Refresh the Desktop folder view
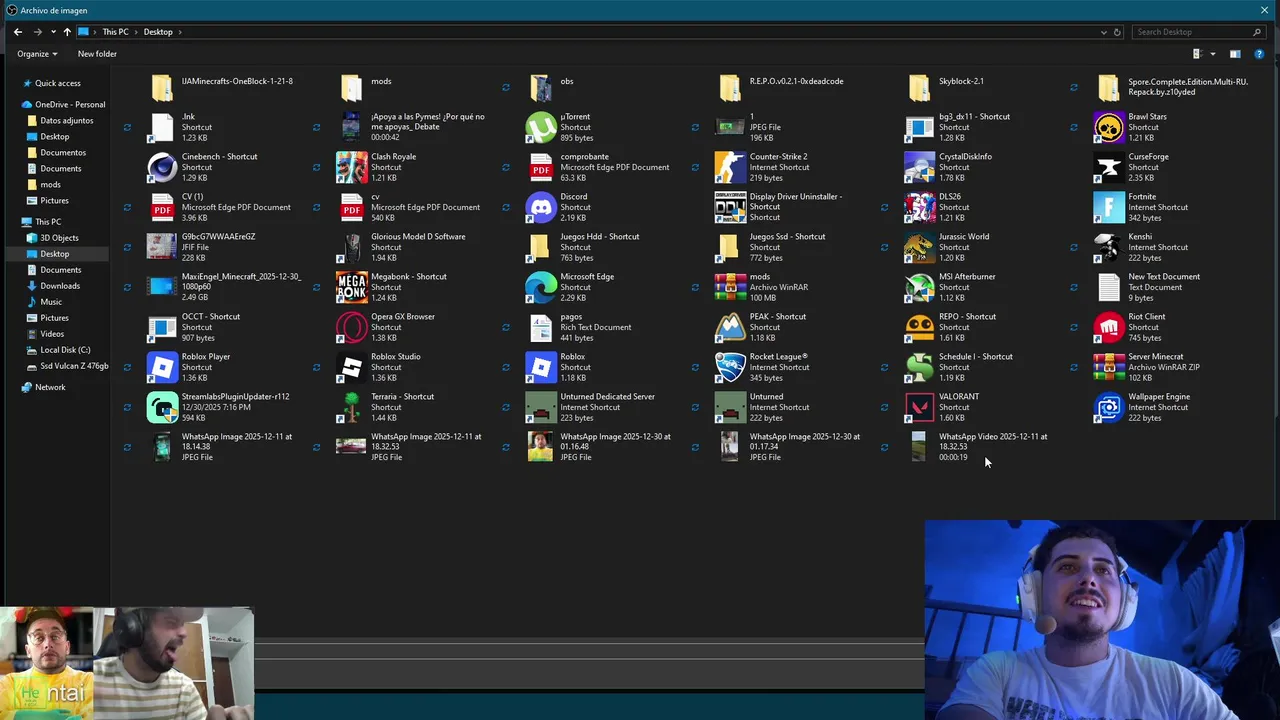This screenshot has width=1280, height=720. tap(1118, 32)
